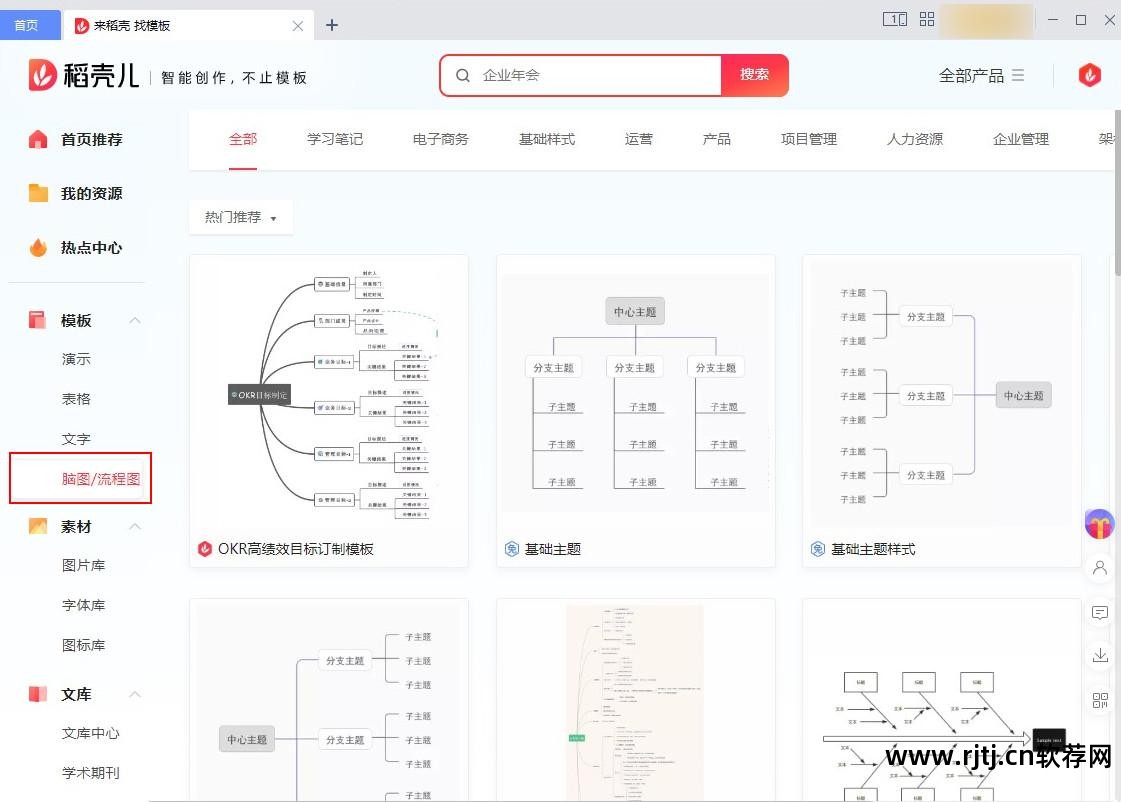Open the fishbone diagram template thumbnail
The image size is (1121, 802).
coord(942,702)
